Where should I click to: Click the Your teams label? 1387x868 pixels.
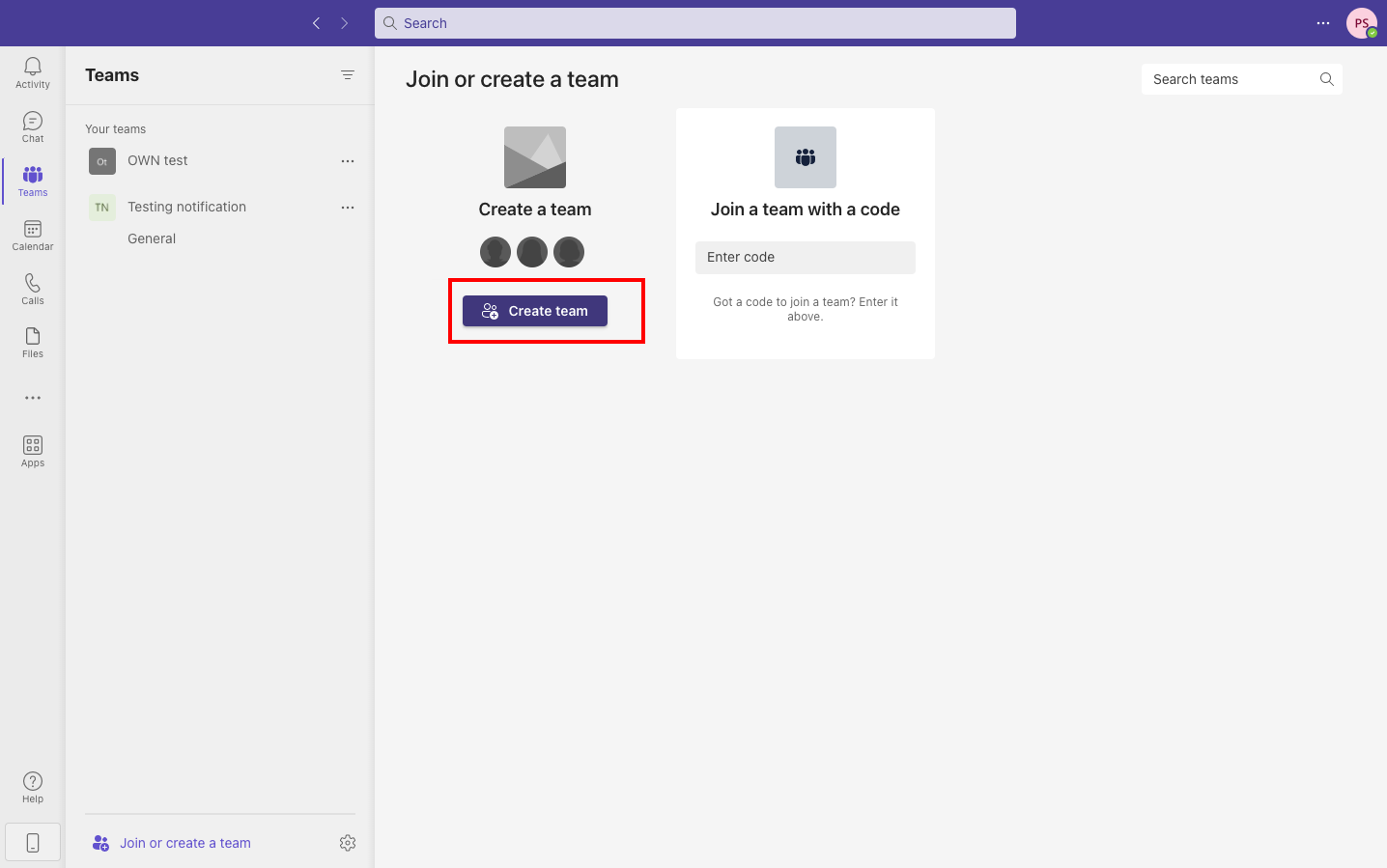pos(116,129)
